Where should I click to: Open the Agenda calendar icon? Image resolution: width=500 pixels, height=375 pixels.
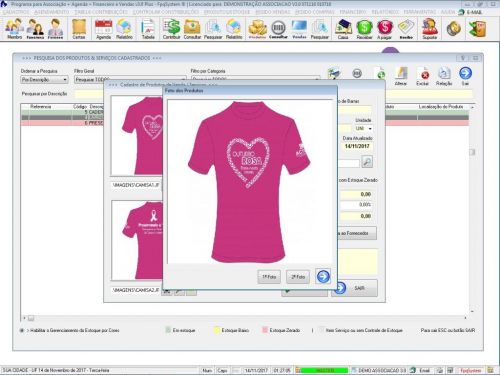coord(103,29)
